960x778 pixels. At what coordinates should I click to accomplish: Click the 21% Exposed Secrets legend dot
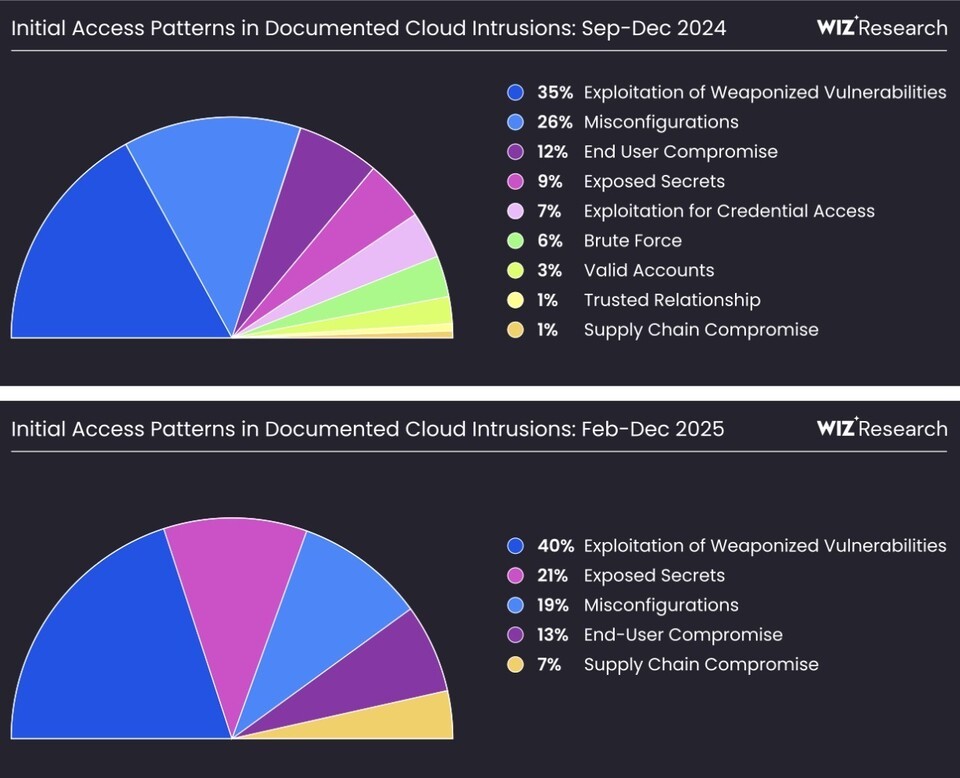(x=516, y=576)
